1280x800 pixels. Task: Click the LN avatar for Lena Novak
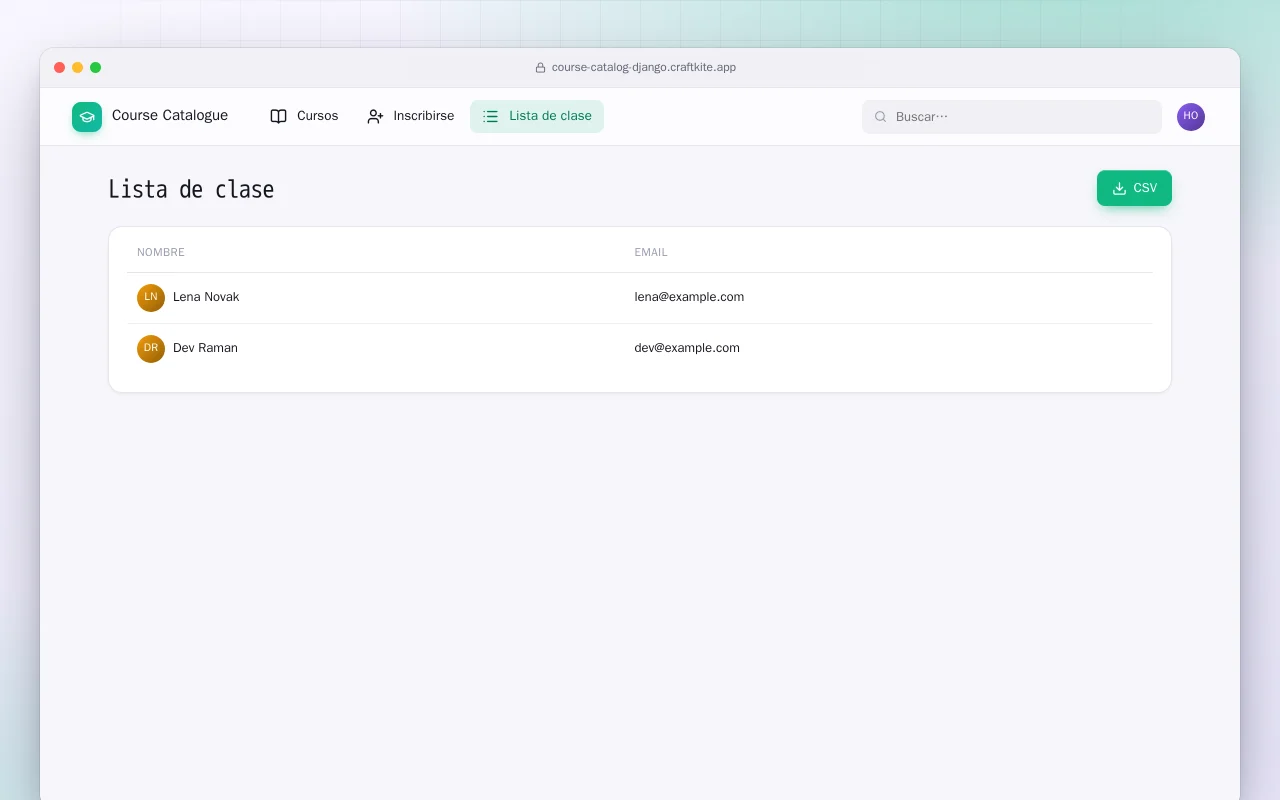pos(151,298)
